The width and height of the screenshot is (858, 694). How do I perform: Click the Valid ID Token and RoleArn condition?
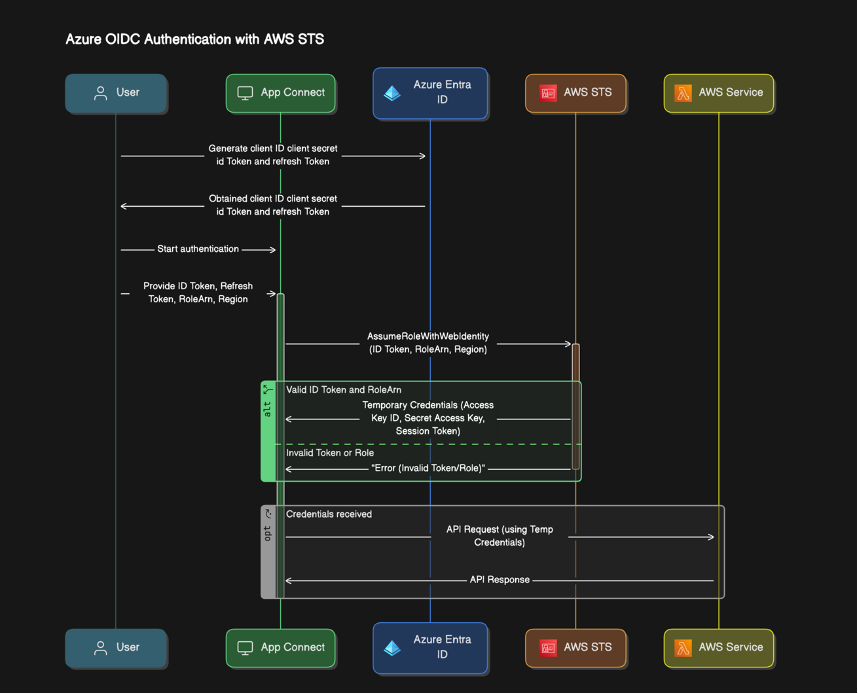coord(344,390)
